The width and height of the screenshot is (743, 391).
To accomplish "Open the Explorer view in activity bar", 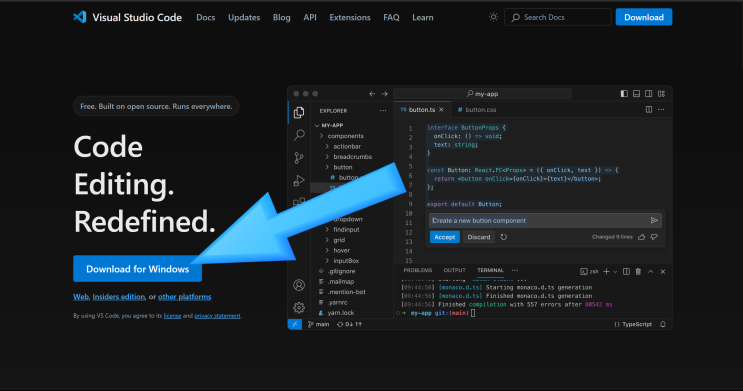I will pos(299,112).
